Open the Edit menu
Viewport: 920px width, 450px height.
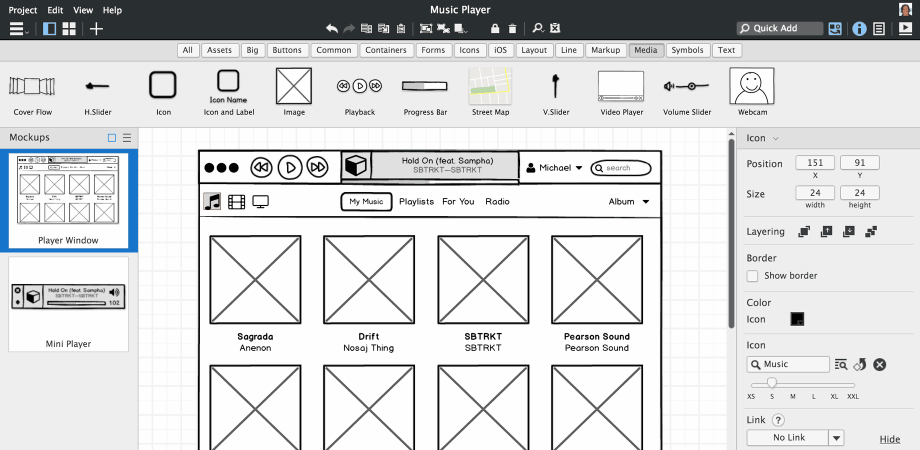tap(55, 10)
